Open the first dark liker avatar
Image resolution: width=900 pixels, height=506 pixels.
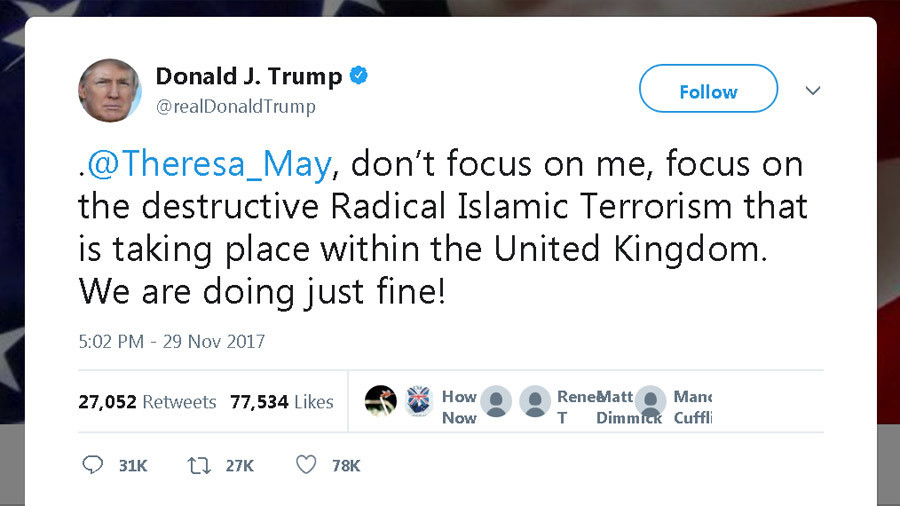click(380, 400)
